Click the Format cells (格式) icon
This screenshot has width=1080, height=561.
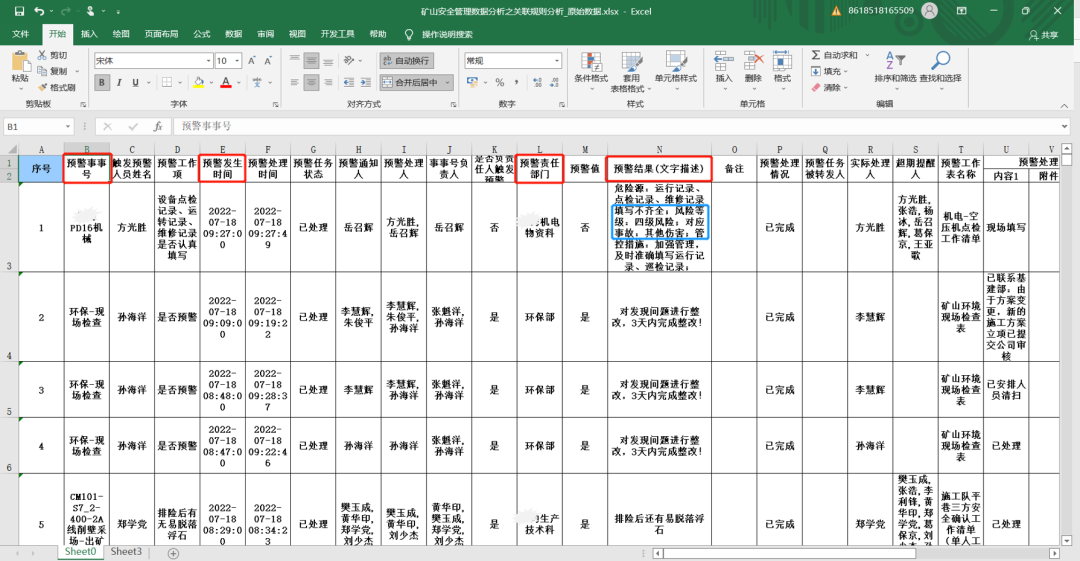pos(782,61)
